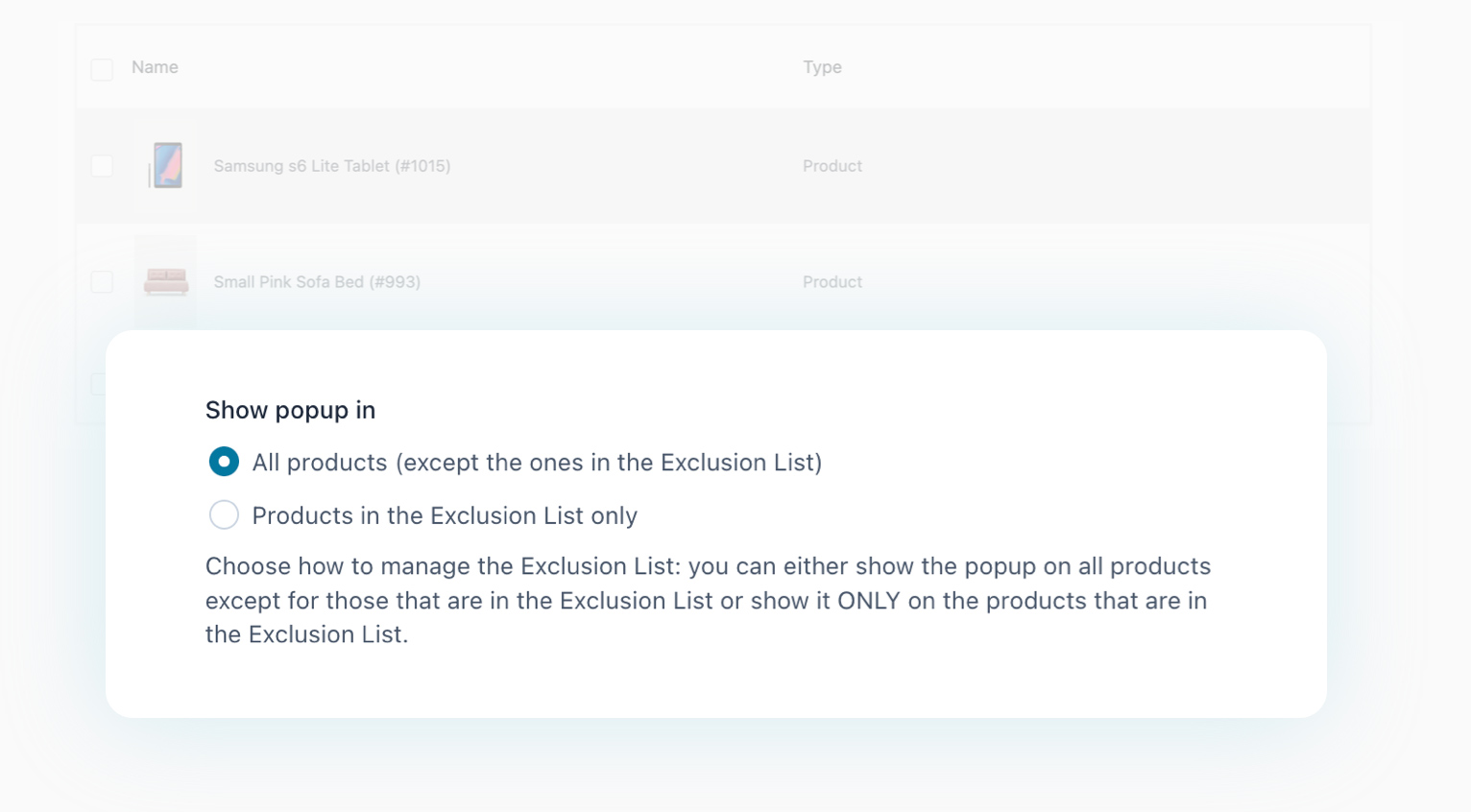
Task: Click the 'Products in the Exclusion List only' label
Action: click(445, 516)
